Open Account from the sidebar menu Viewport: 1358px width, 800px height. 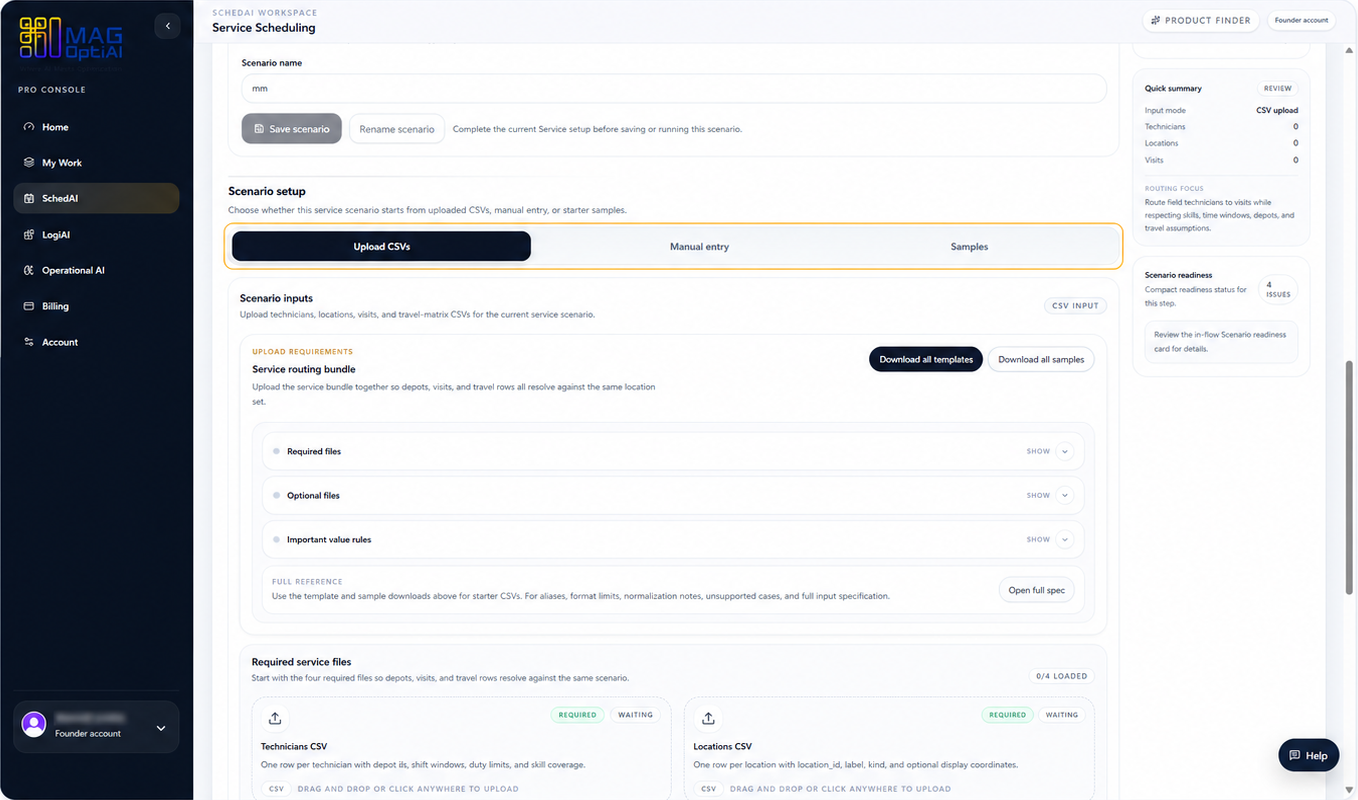(x=96, y=342)
